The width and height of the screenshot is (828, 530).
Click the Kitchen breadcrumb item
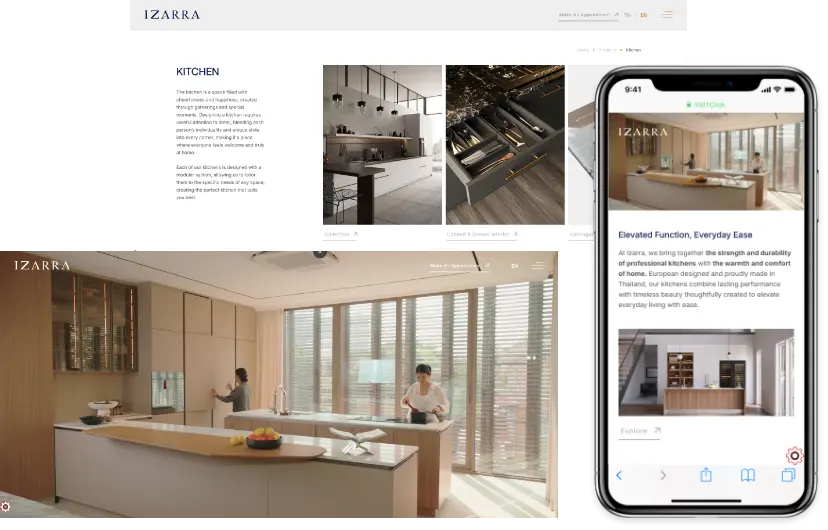click(x=633, y=50)
